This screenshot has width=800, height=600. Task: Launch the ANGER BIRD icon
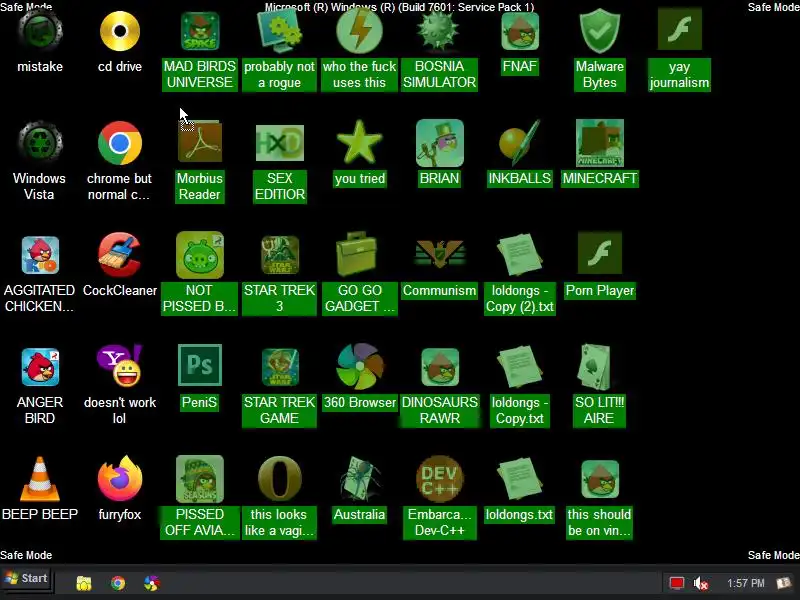click(40, 367)
